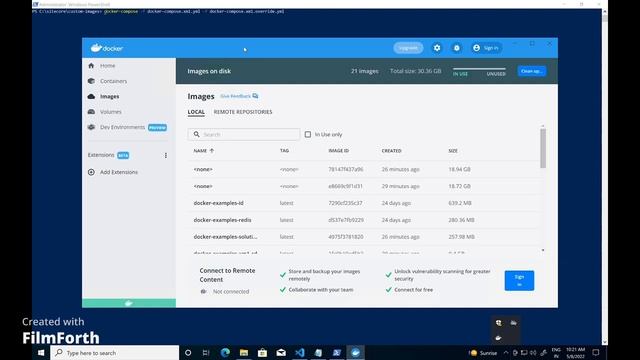This screenshot has height=360, width=640.
Task: Click the Sign in account button
Action: click(486, 48)
